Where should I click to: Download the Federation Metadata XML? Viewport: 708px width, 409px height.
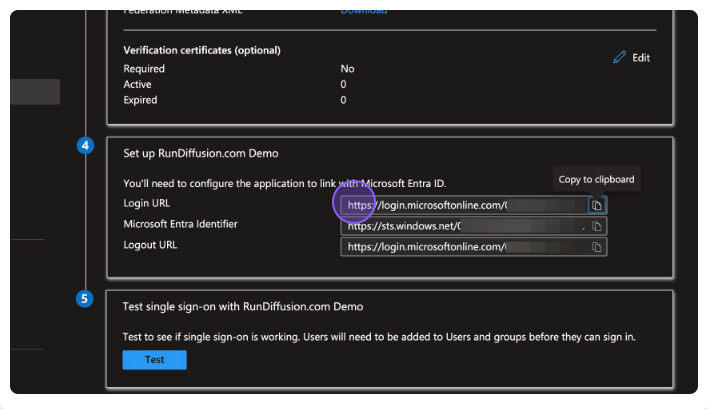364,11
